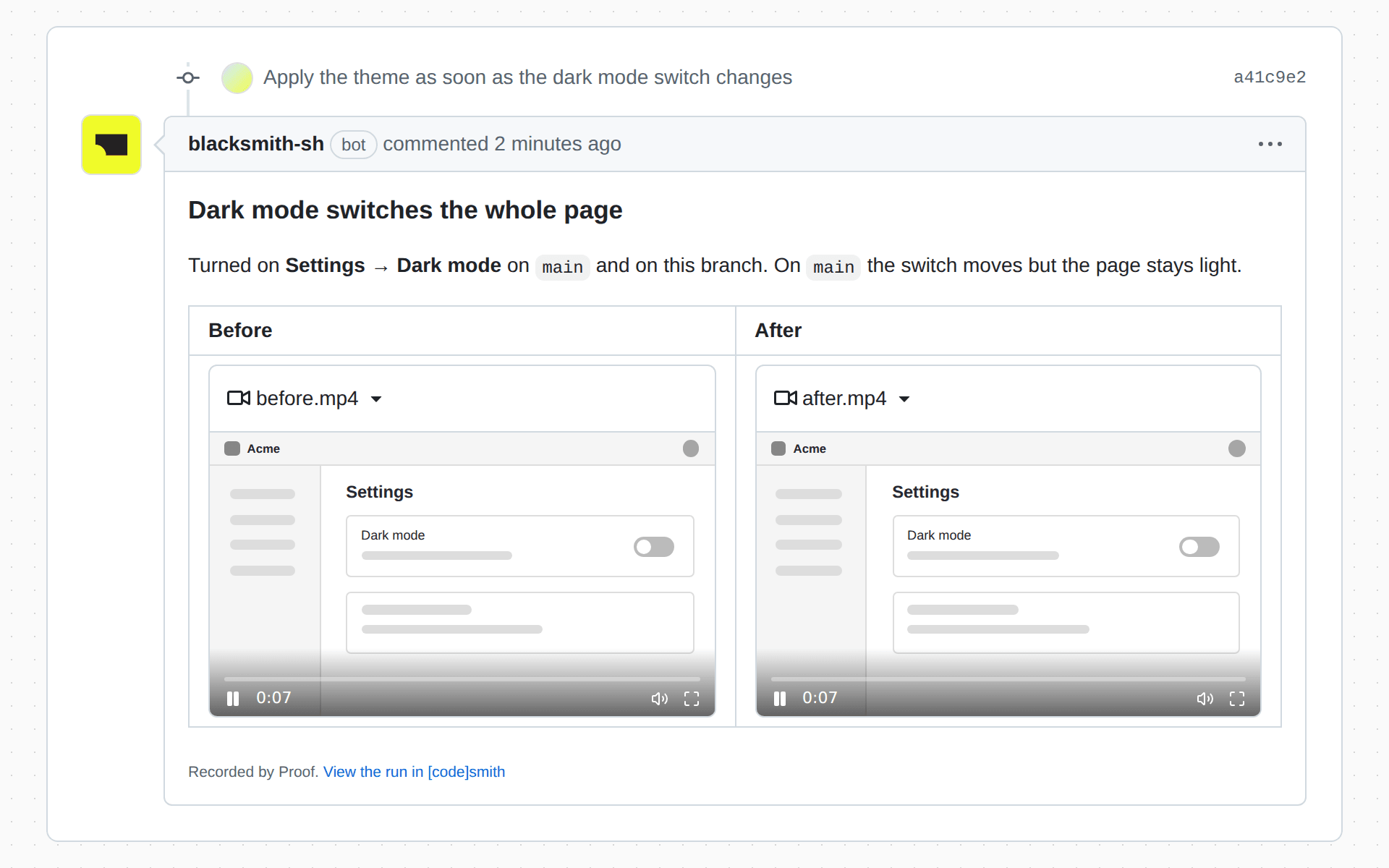1389x868 pixels.
Task: Click the camera icon beside before.mp4
Action: pyautogui.click(x=238, y=398)
